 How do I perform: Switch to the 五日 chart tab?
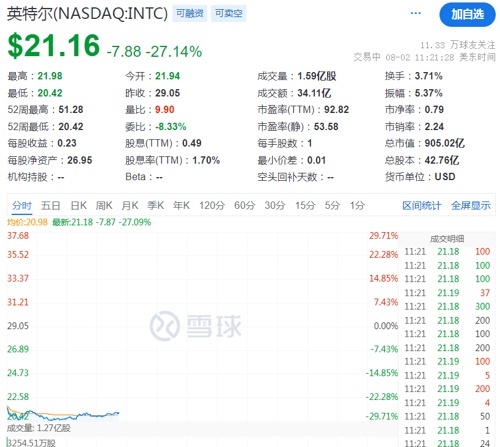click(x=50, y=206)
